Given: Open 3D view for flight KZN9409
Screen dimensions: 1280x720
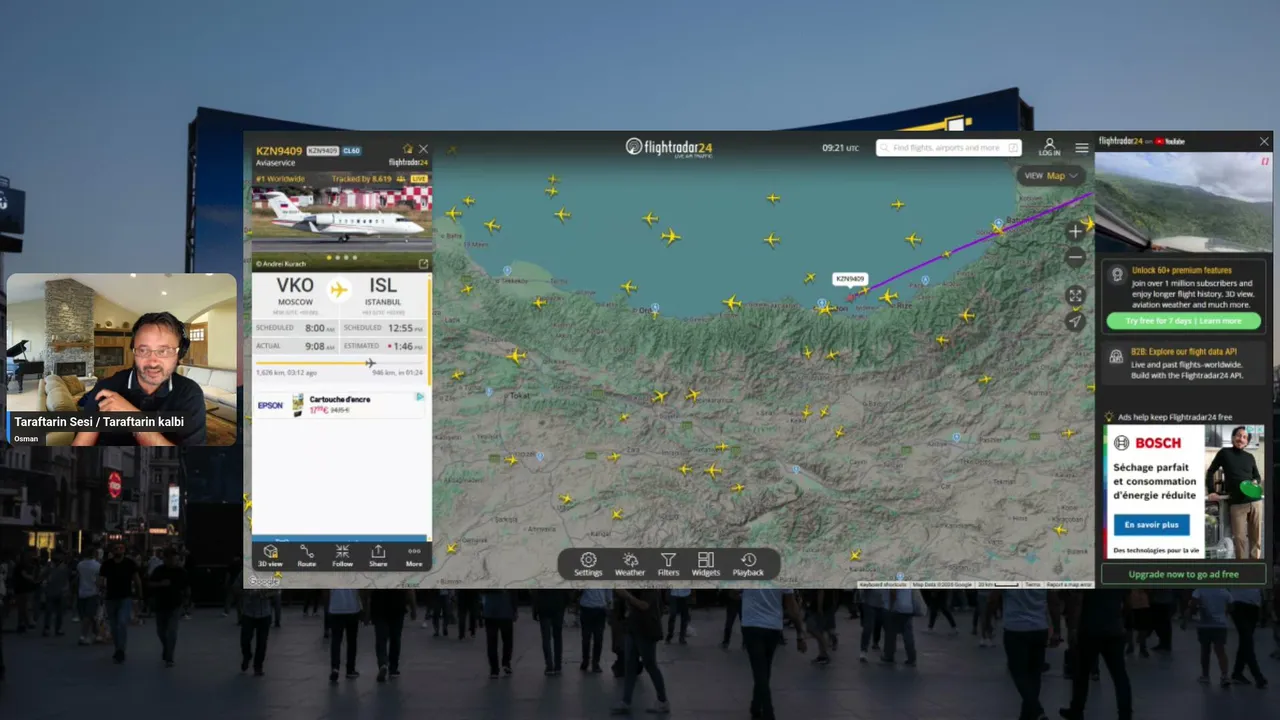Looking at the screenshot, I should pyautogui.click(x=271, y=556).
